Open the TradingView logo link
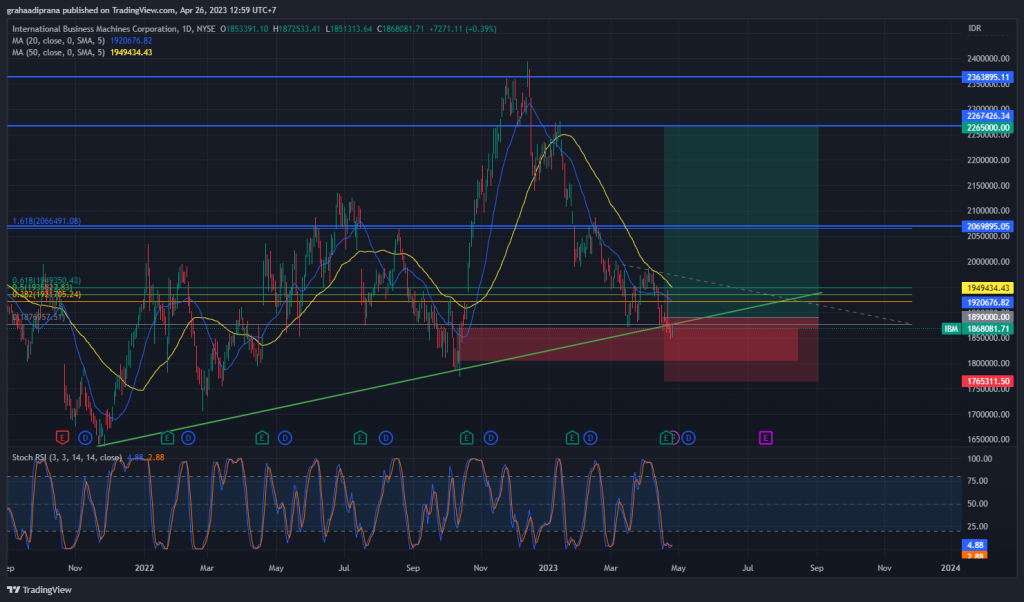Image resolution: width=1024 pixels, height=602 pixels. (39, 590)
